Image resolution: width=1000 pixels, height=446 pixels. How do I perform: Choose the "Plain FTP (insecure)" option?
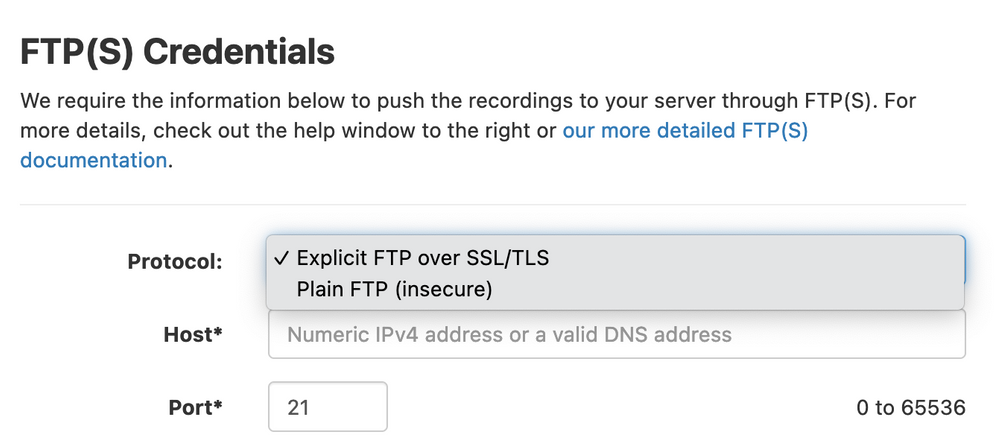point(395,290)
